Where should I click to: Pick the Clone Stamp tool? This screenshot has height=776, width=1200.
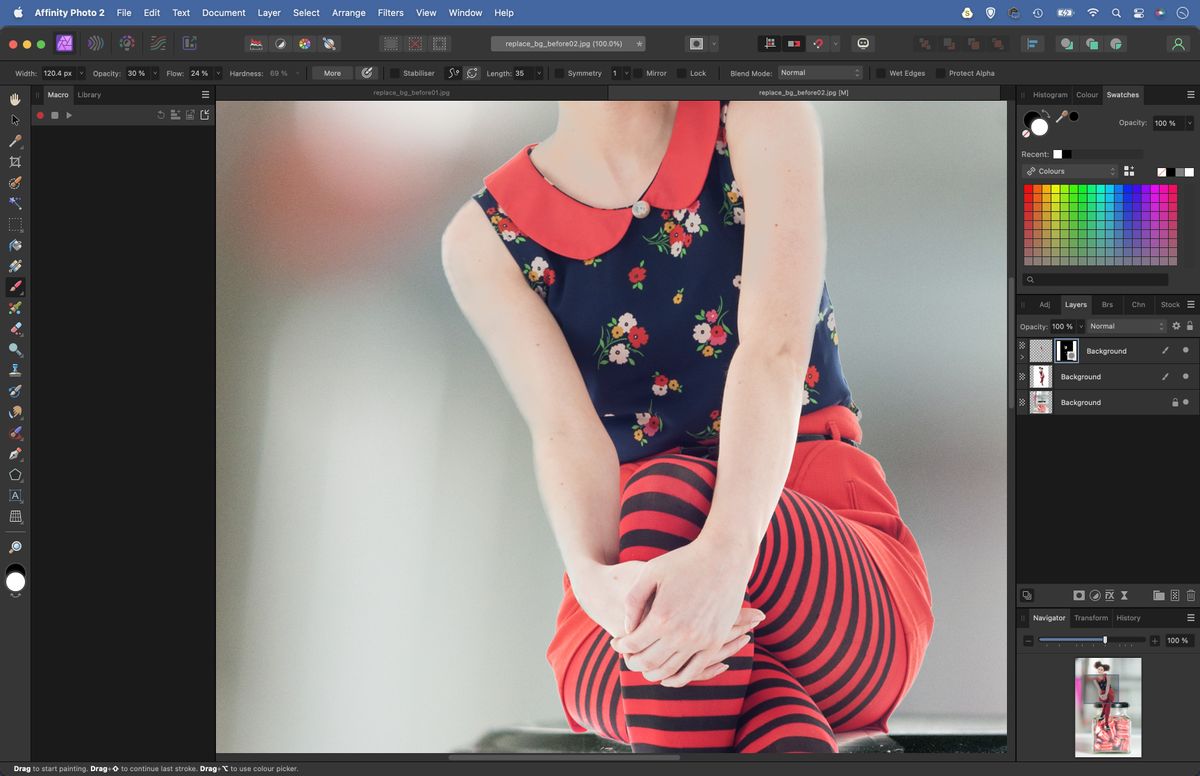tap(14, 370)
